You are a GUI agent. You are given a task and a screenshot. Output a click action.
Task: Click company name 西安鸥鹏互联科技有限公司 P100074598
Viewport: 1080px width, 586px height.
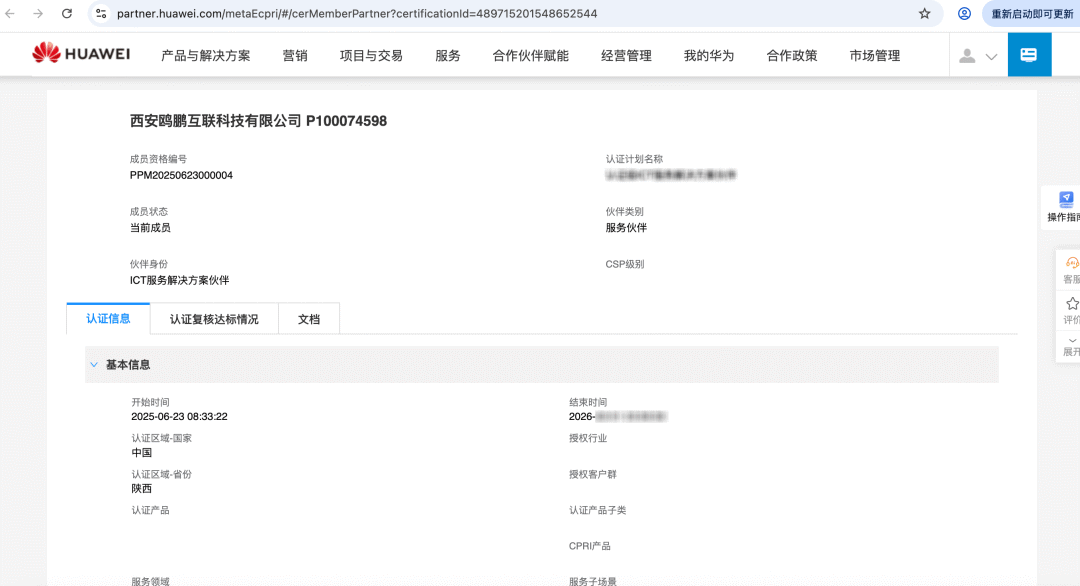258,121
